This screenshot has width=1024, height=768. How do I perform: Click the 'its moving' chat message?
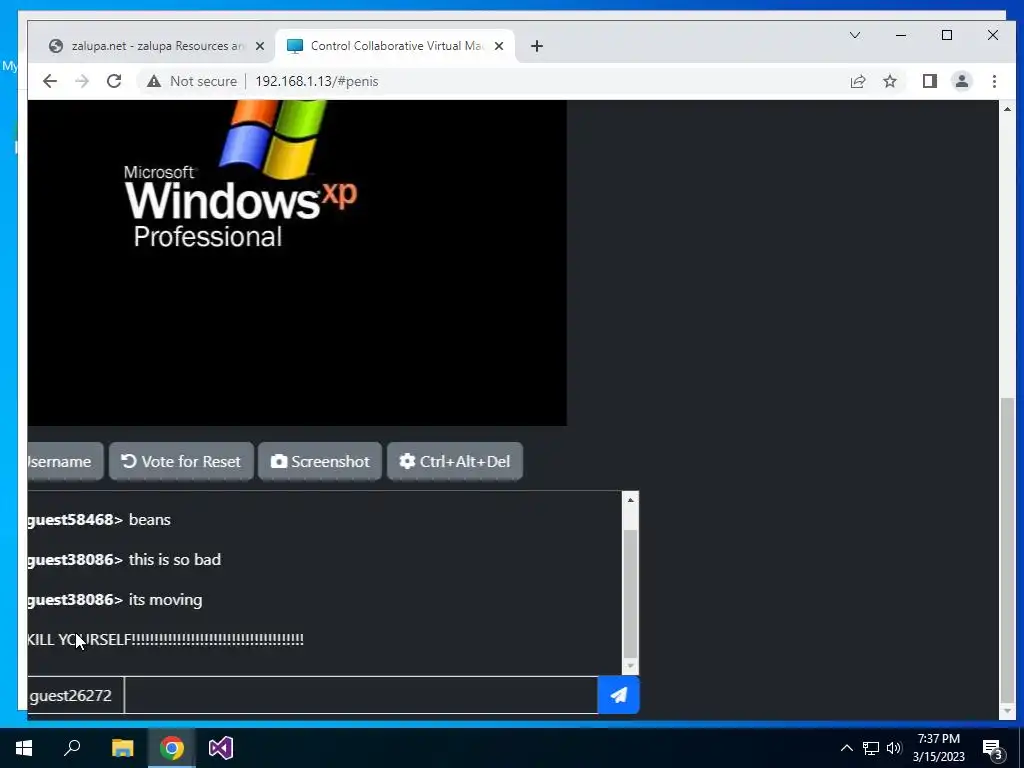(165, 600)
